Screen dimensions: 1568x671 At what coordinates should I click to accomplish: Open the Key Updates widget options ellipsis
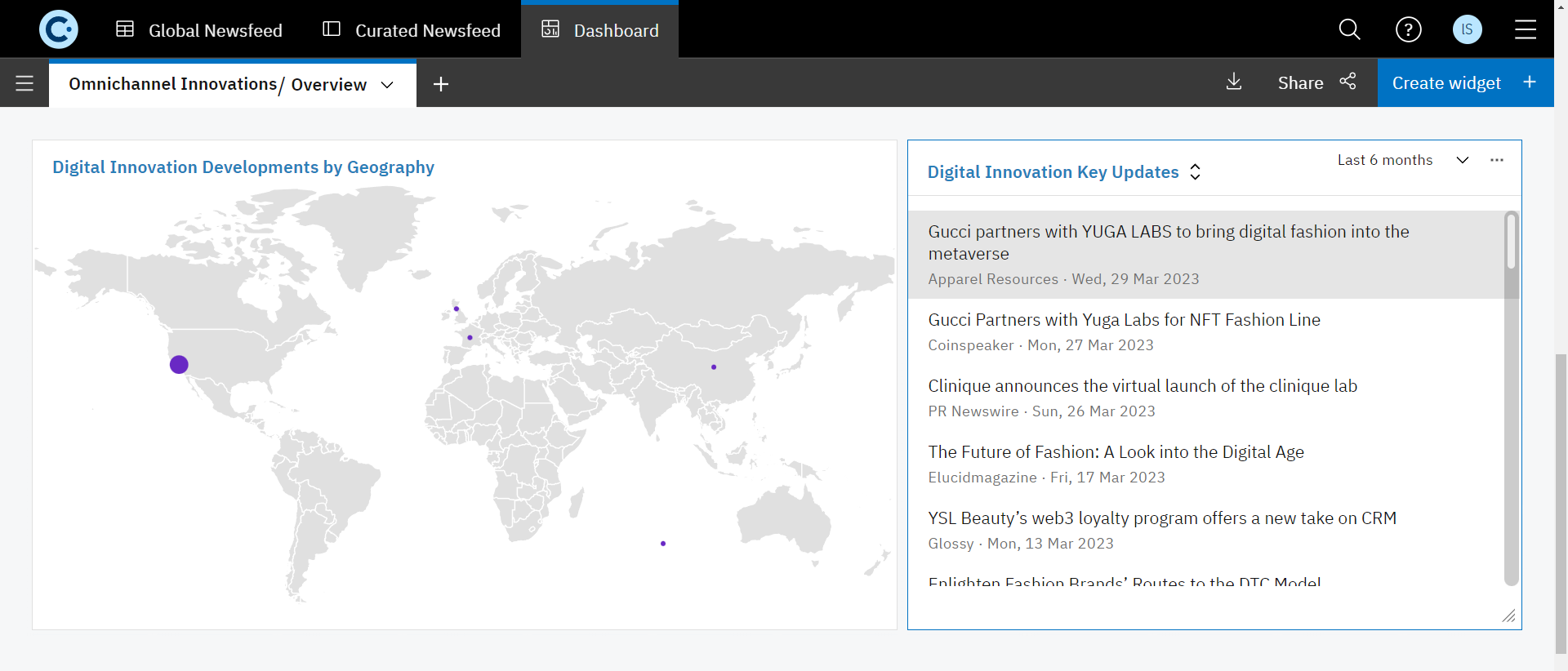[x=1496, y=160]
